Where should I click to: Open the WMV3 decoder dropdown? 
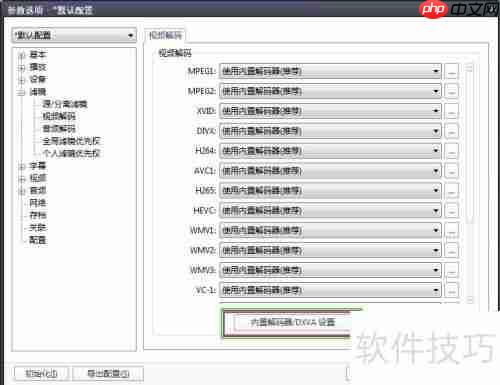[x=330, y=270]
